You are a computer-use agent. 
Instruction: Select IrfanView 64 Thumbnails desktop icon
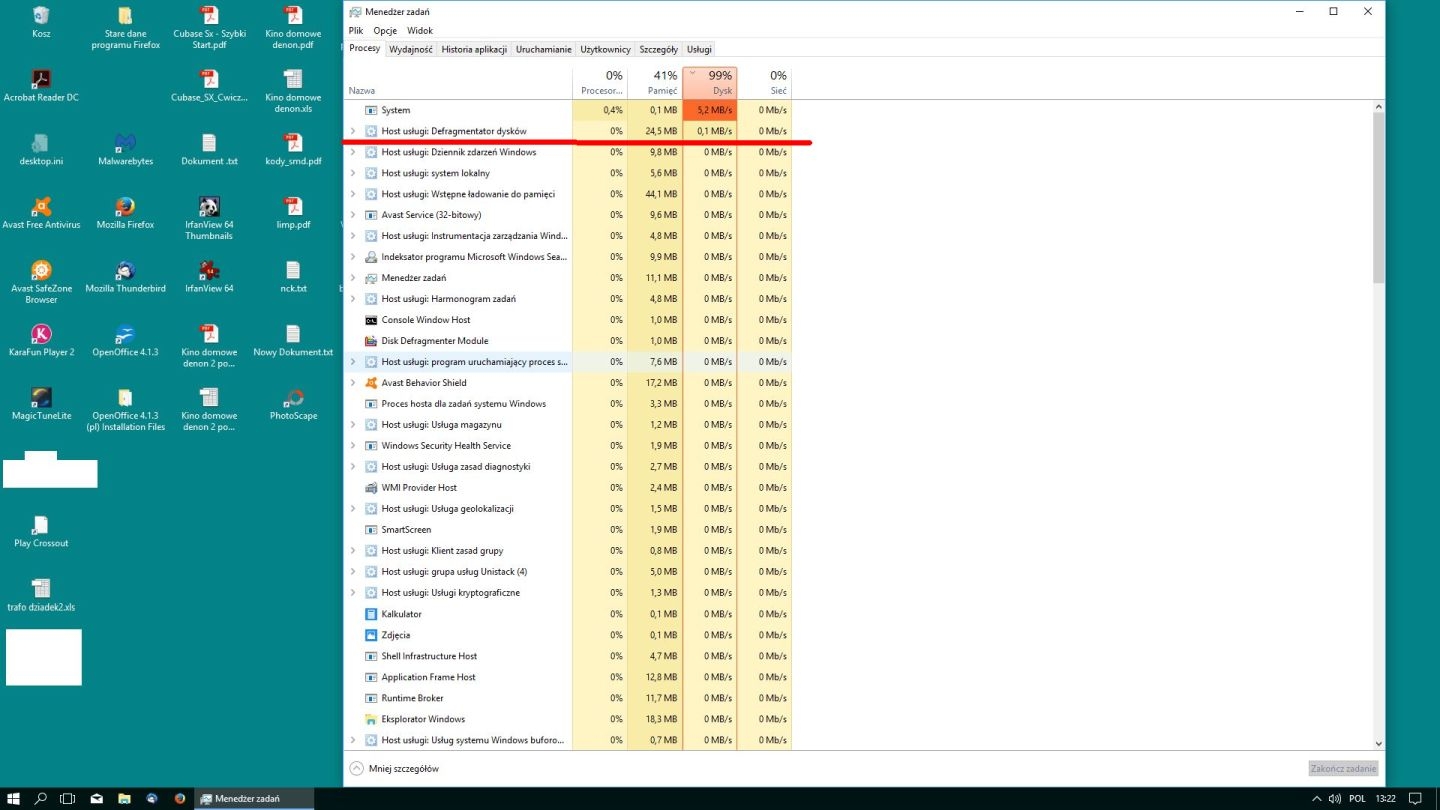pyautogui.click(x=209, y=218)
